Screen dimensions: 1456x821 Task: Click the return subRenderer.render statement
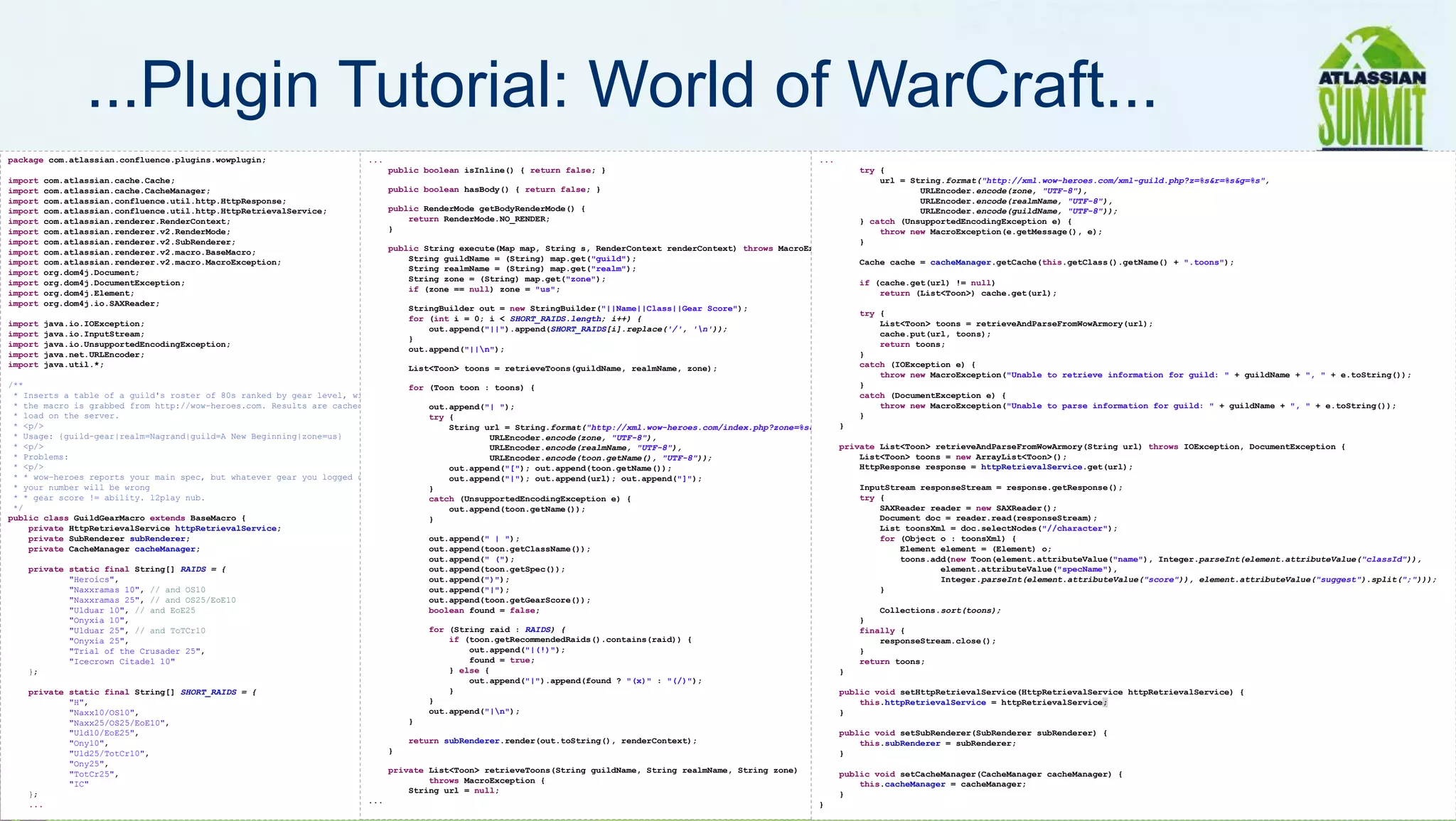(x=552, y=741)
